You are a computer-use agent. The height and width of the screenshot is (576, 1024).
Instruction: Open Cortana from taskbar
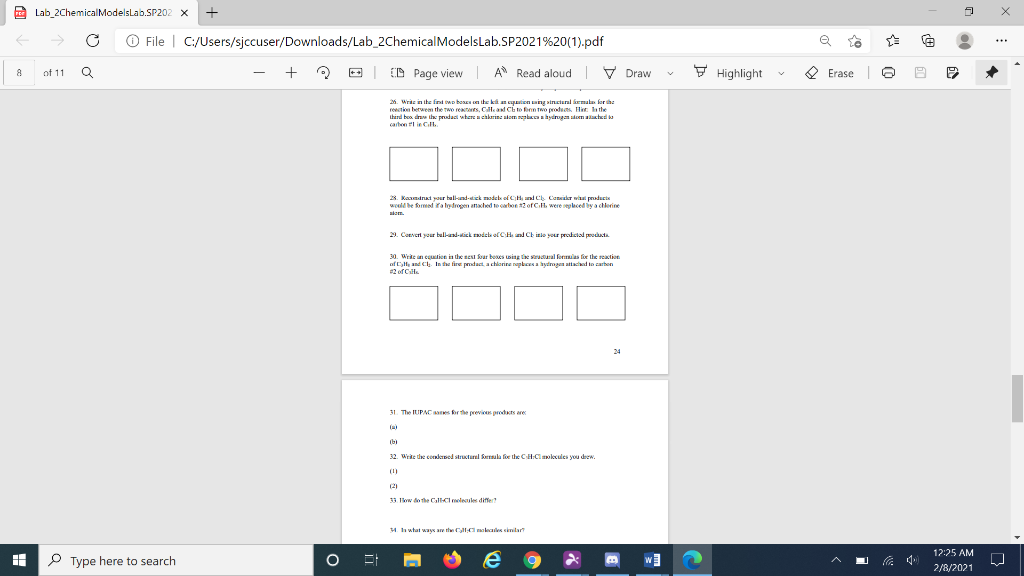pos(332,560)
